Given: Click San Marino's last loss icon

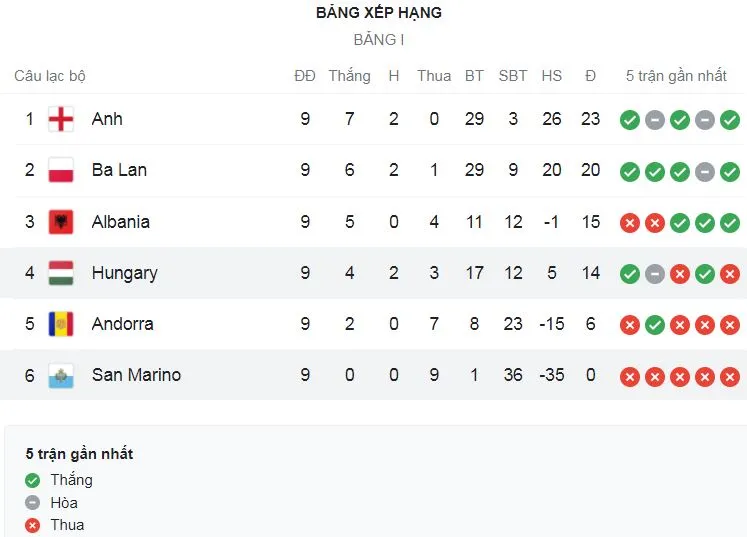Looking at the screenshot, I should [730, 376].
